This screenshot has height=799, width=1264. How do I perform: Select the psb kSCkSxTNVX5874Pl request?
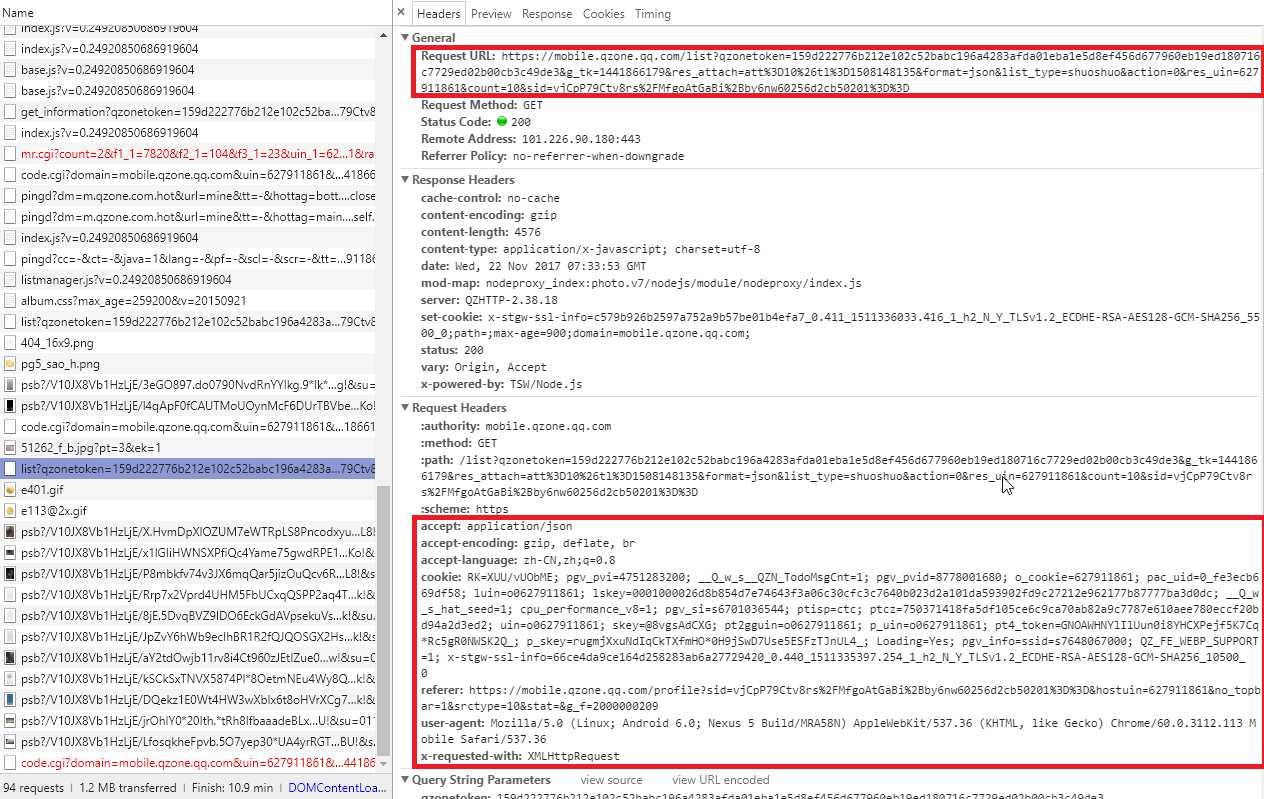(x=188, y=679)
